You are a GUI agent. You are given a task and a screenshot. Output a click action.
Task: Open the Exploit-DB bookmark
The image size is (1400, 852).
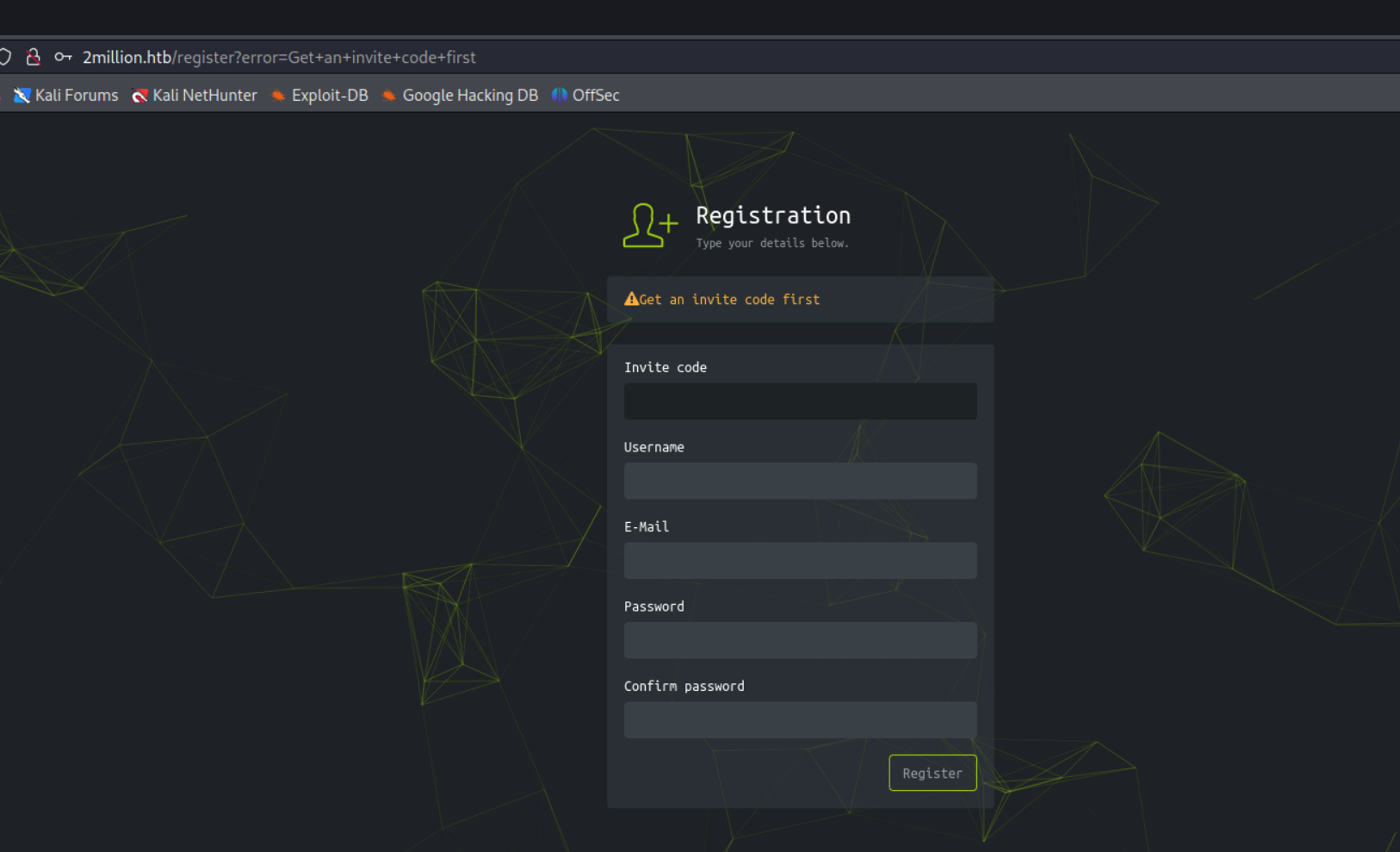[x=319, y=96]
